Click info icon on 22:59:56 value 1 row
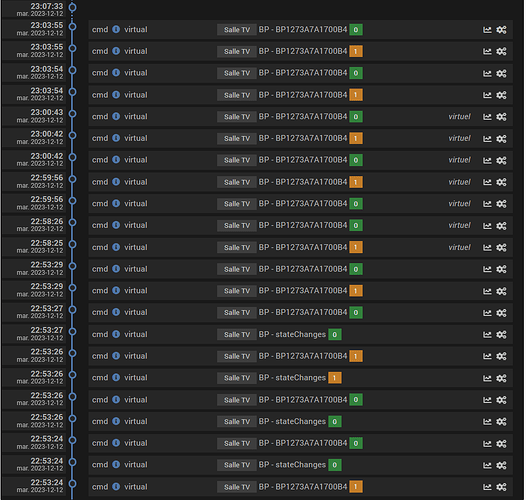 tap(116, 182)
